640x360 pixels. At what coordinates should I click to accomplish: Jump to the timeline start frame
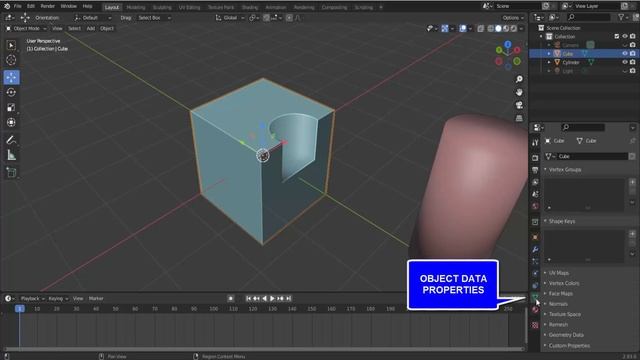point(248,299)
